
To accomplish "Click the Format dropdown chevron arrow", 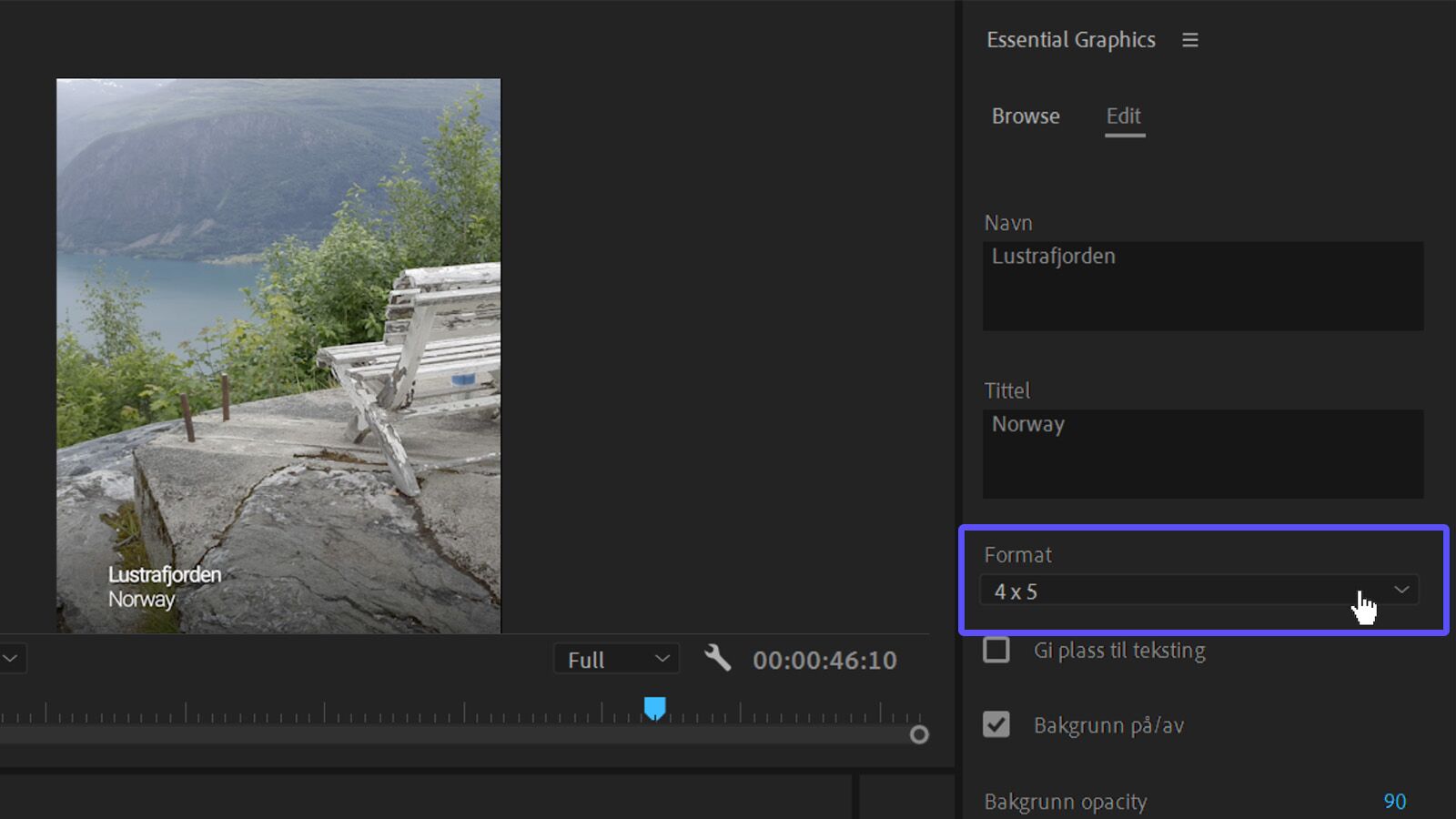I will click(x=1401, y=590).
